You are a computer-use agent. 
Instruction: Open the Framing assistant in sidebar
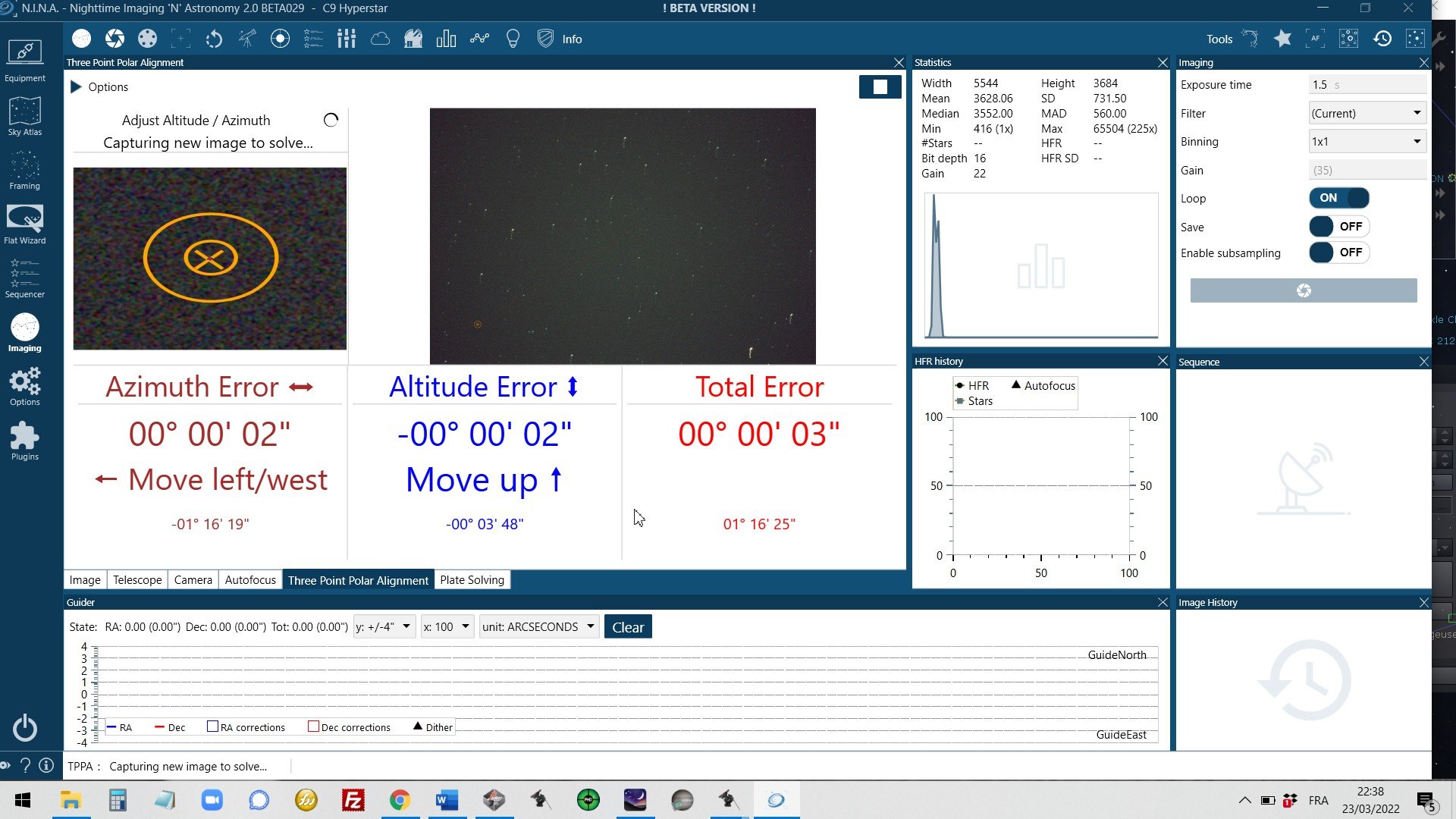pos(25,170)
